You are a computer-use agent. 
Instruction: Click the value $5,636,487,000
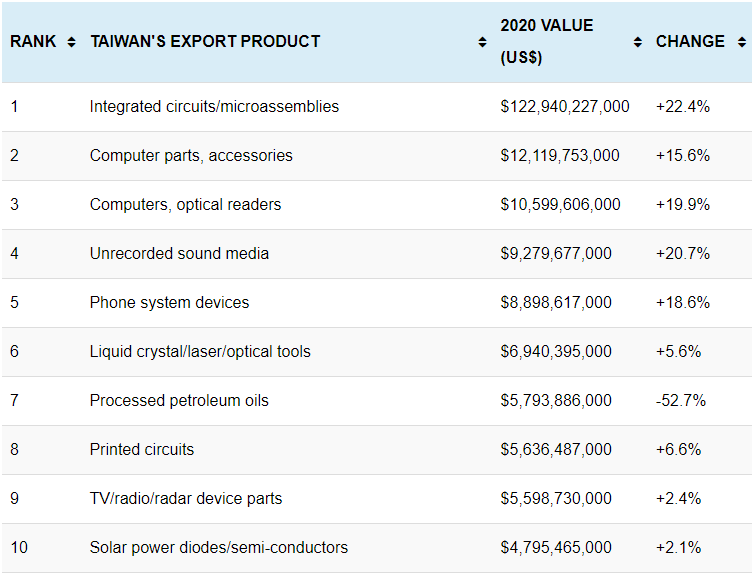tap(556, 449)
